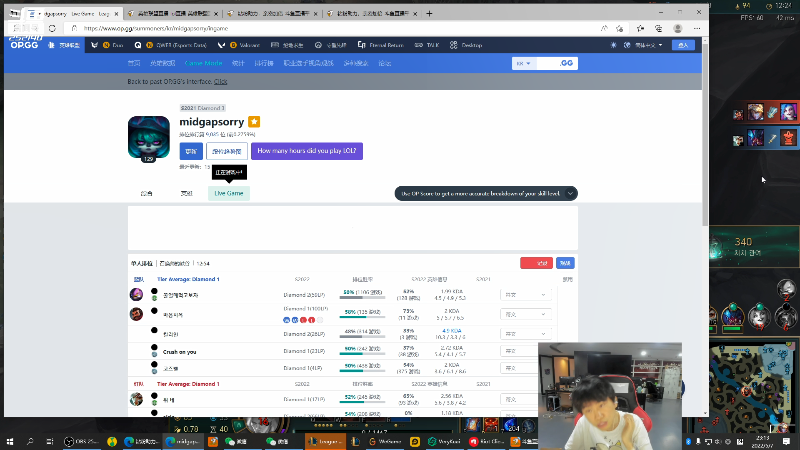Switch to the second browser tab
Screen dimensions: 800x450
172,14
